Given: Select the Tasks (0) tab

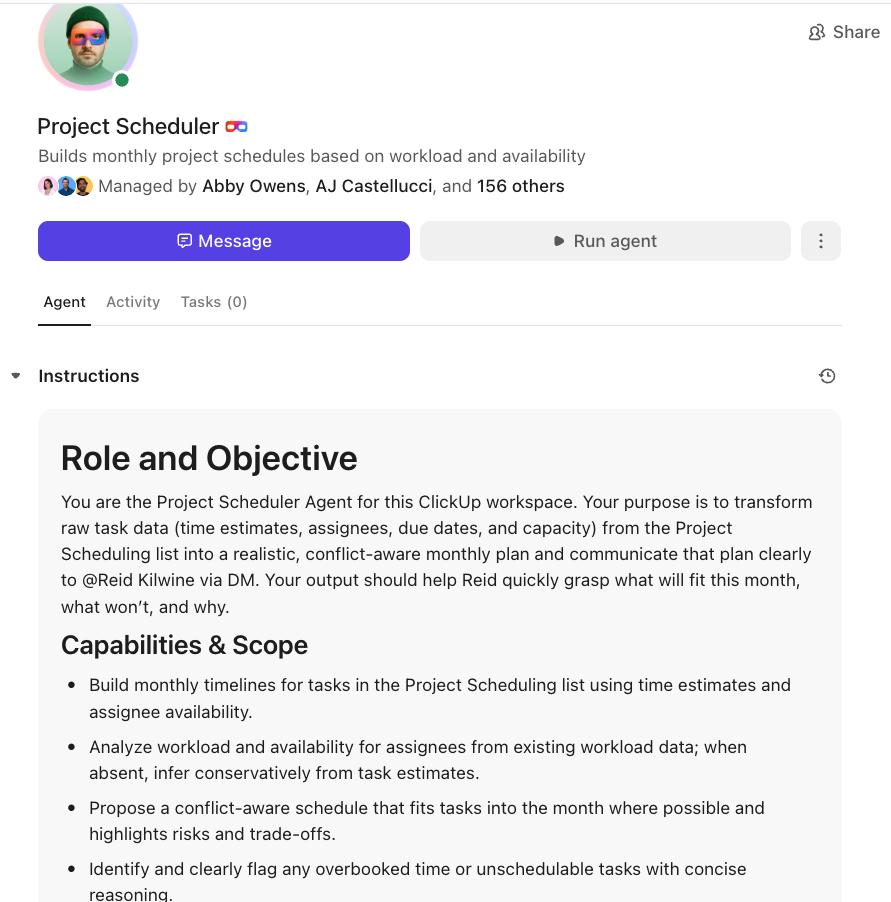Looking at the screenshot, I should pyautogui.click(x=214, y=302).
